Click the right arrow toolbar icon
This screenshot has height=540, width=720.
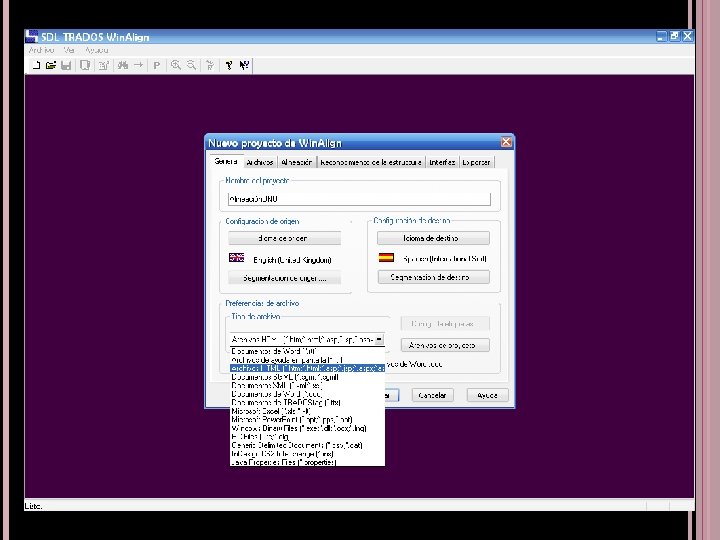click(x=138, y=65)
